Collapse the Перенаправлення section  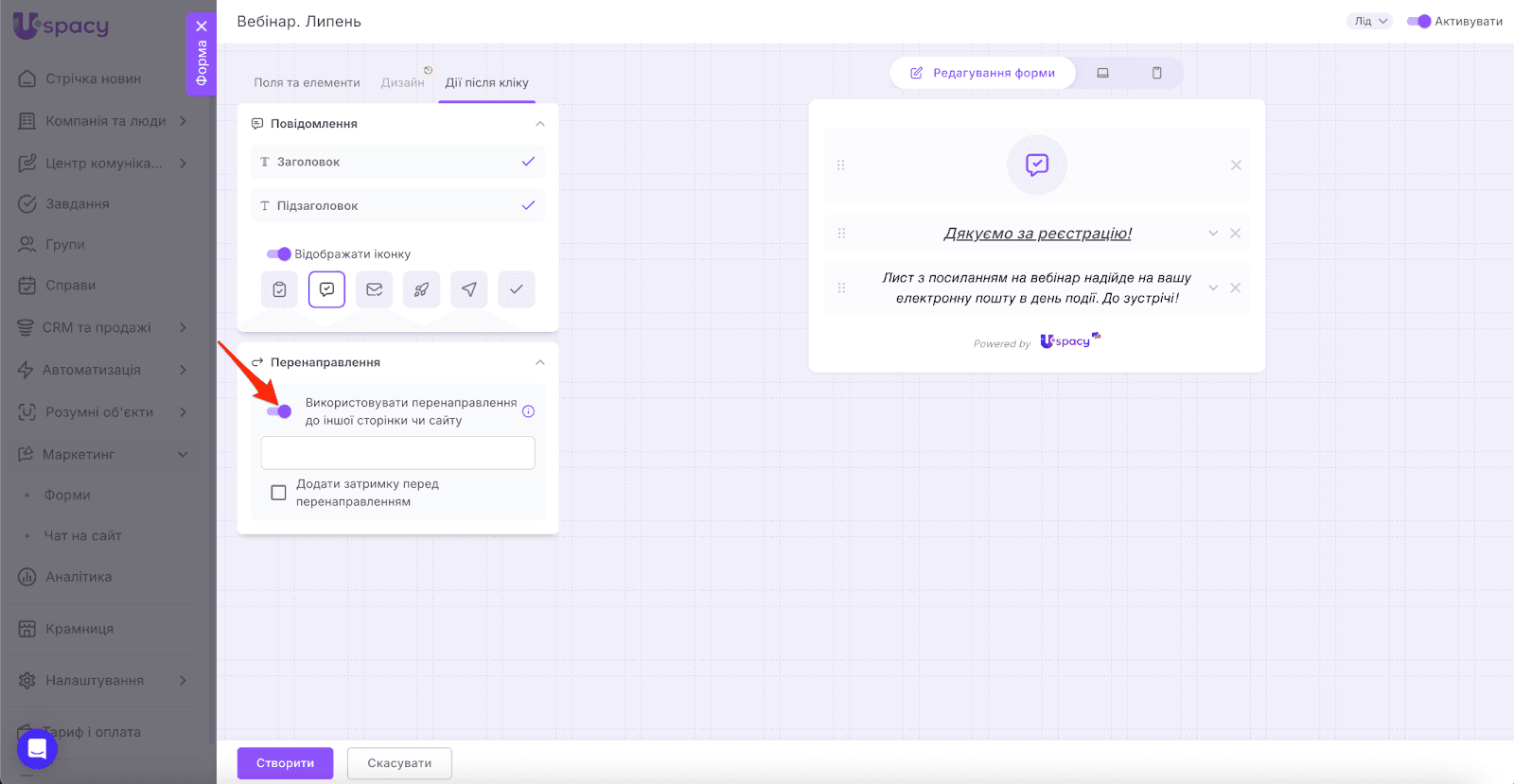coord(540,362)
